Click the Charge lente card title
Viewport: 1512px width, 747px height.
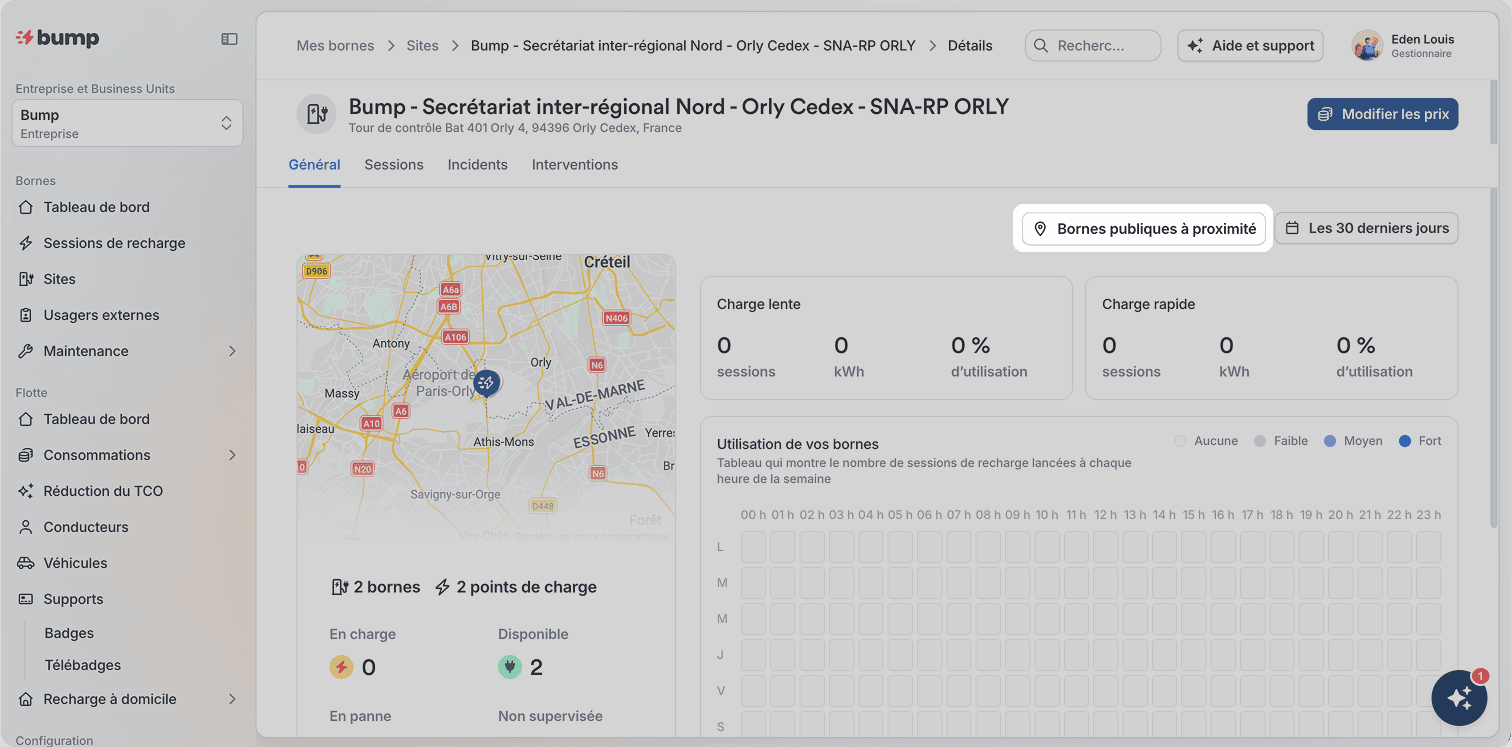coord(759,304)
